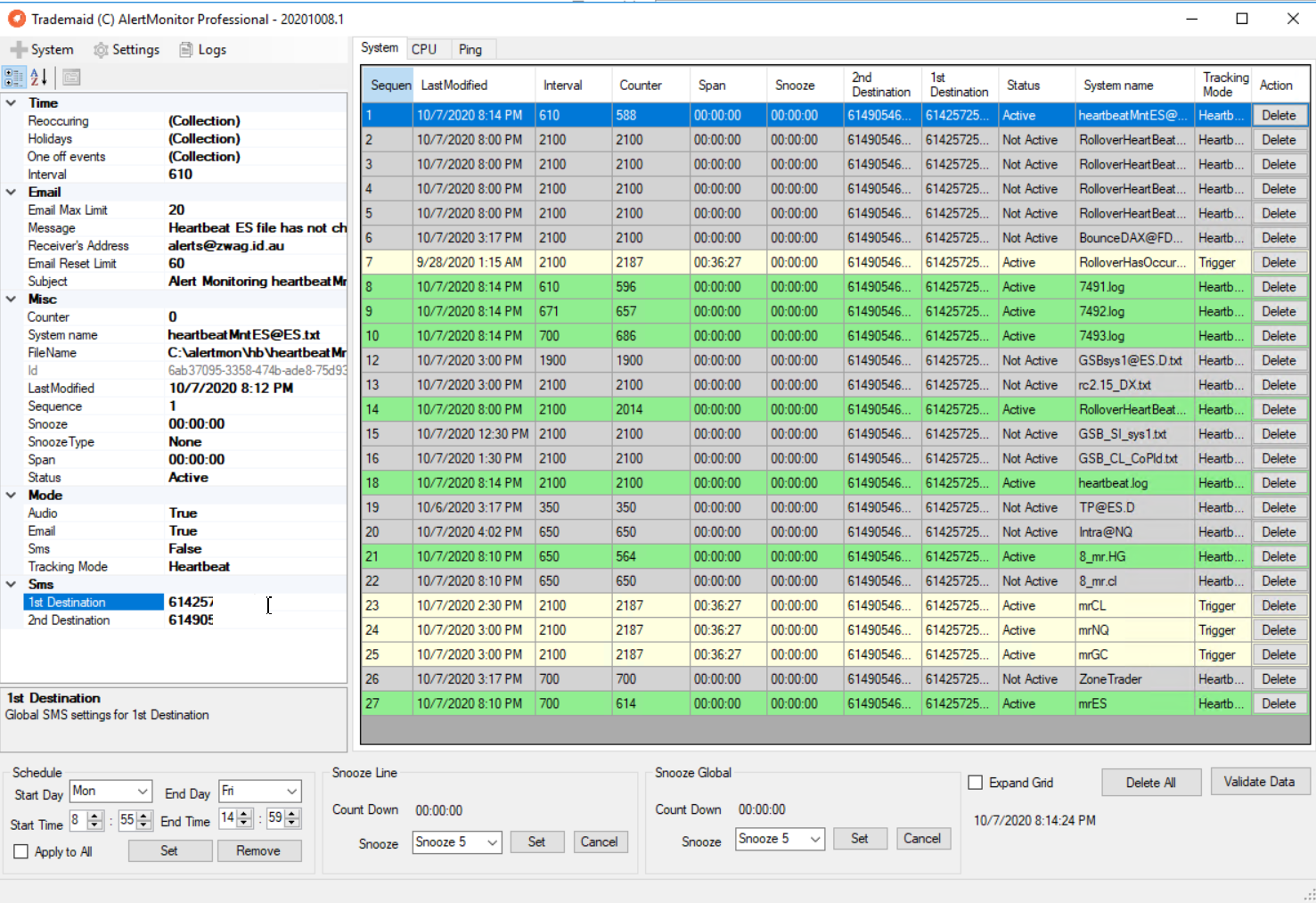The height and width of the screenshot is (903, 1316).
Task: Open Logs using the document icon
Action: click(185, 50)
